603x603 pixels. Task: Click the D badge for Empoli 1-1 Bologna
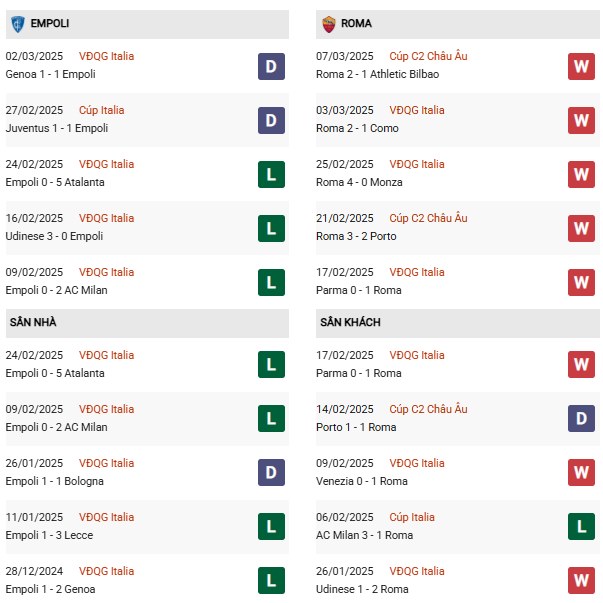[x=271, y=473]
